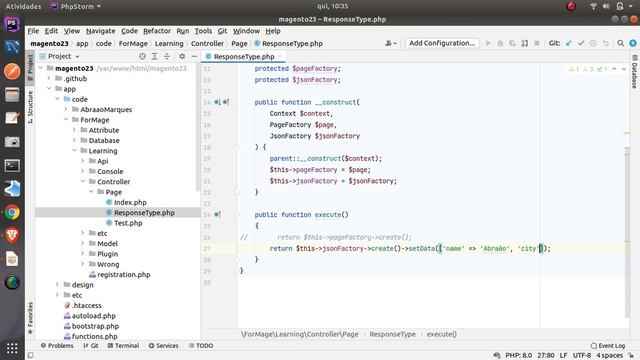Click execute() in bottom breadcrumb
This screenshot has height=360, width=640.
441,334
